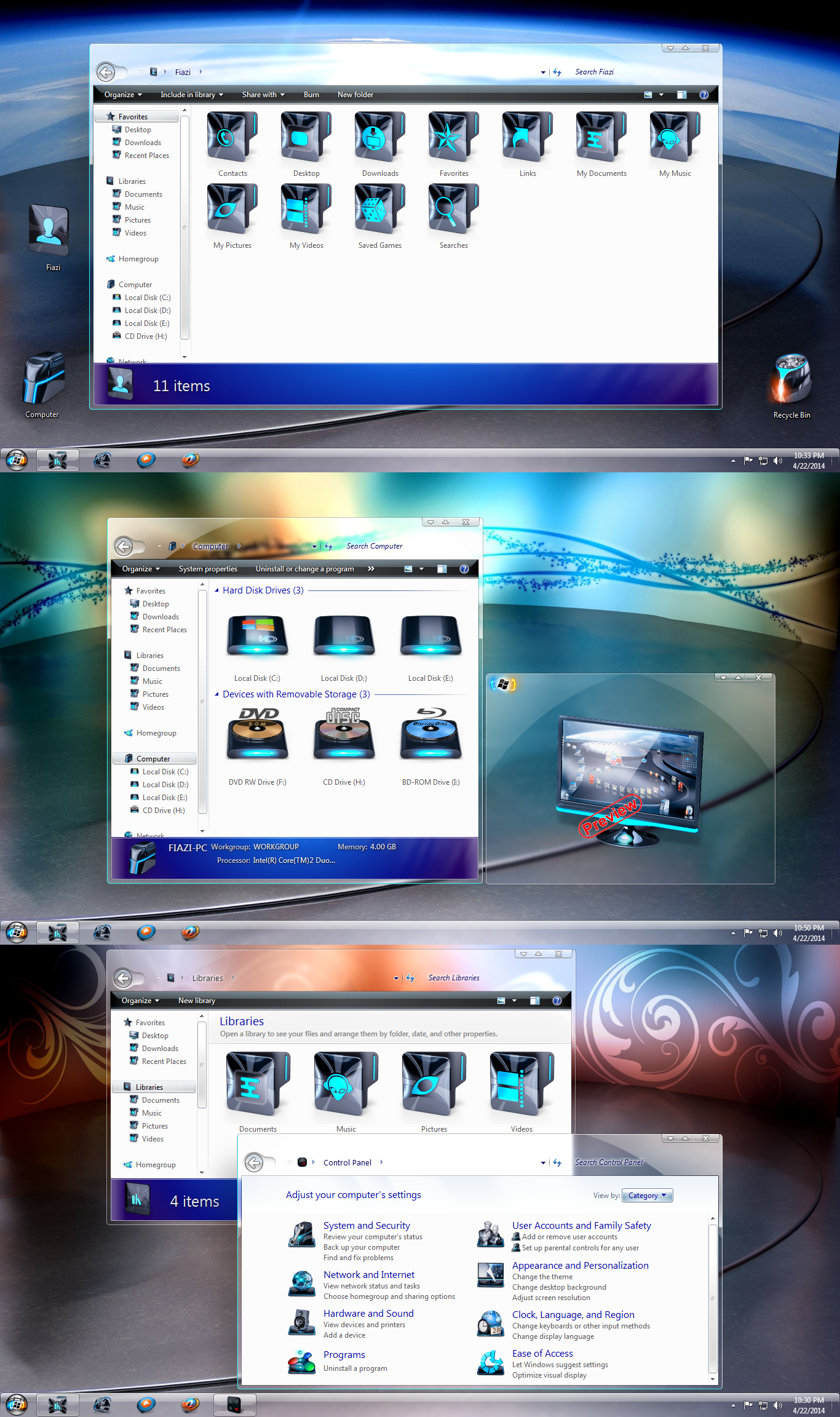Toggle preview pane in Libraries window toolbar
This screenshot has height=1417, width=840.
click(x=534, y=1001)
